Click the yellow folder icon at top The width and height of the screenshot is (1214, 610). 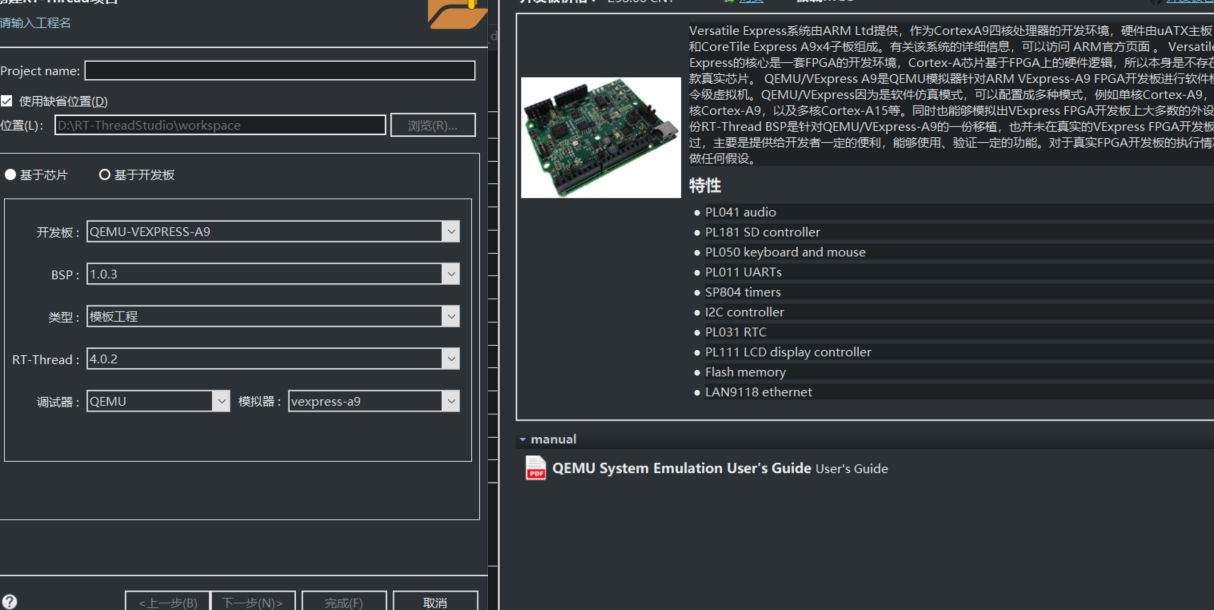point(456,14)
